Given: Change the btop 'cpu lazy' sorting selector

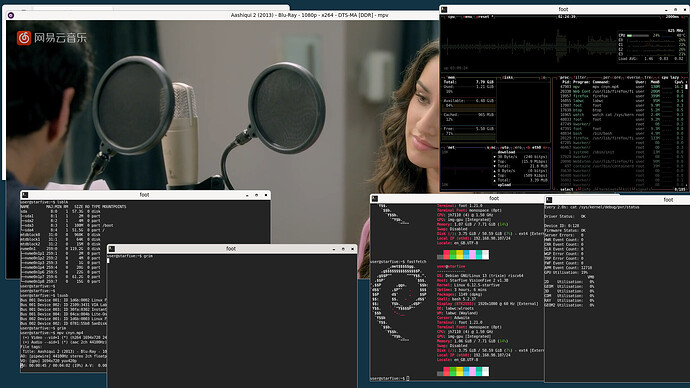Looking at the screenshot, I should [x=671, y=77].
